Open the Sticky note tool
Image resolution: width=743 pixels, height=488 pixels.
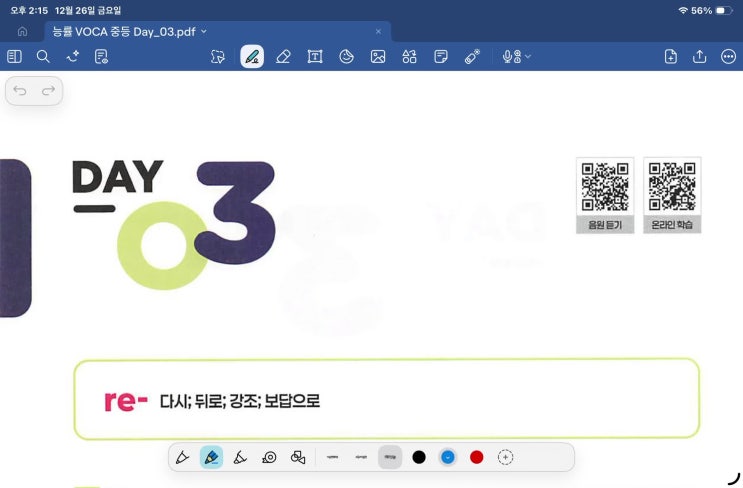(440, 57)
